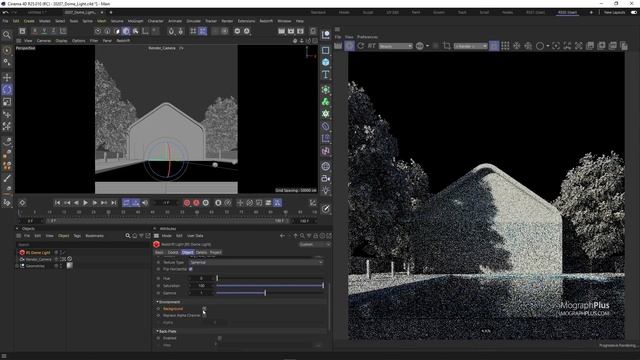Switch to the Project tab in Attributes
The image size is (640, 360).
216,252
